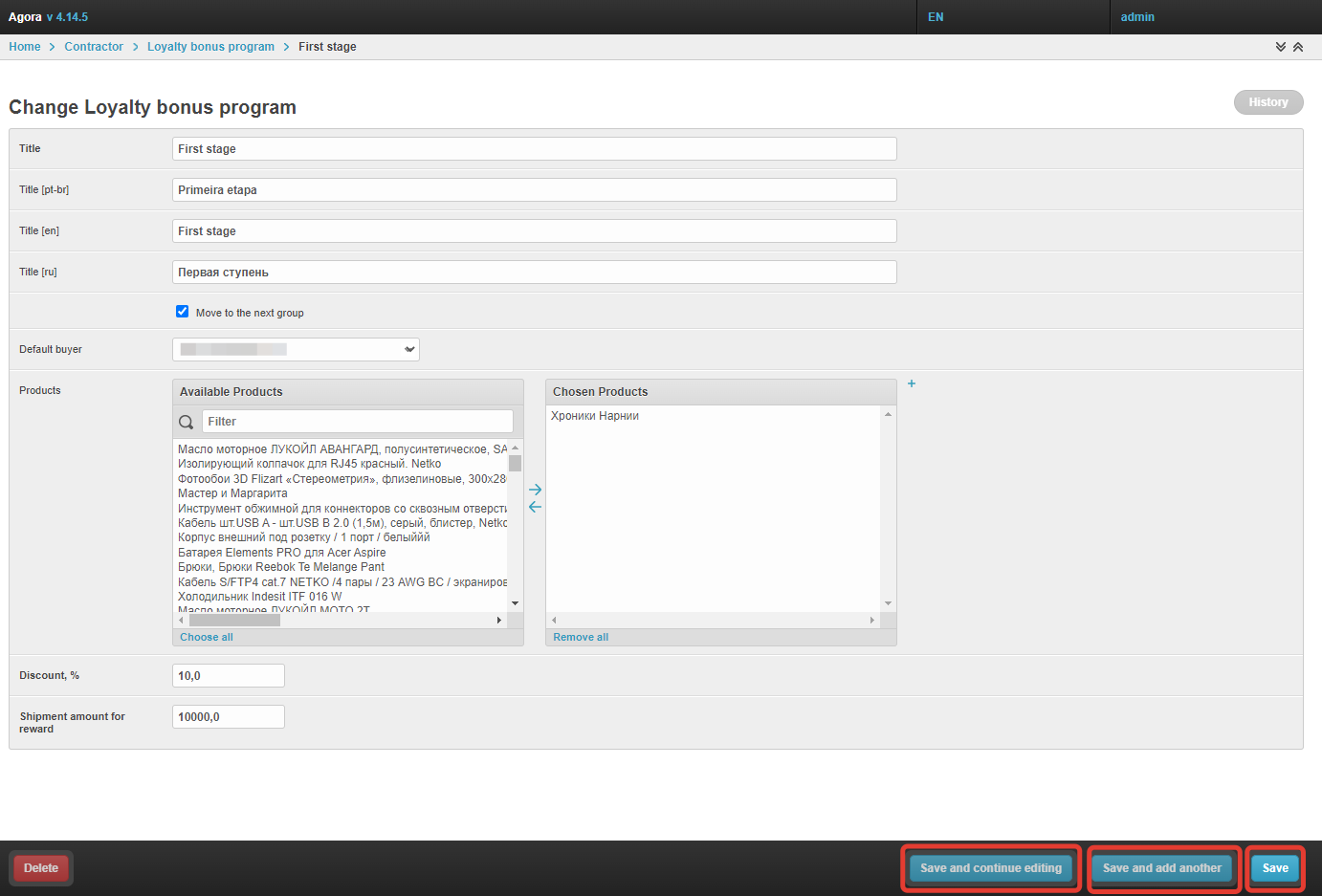Open the admin user menu

1137,17
